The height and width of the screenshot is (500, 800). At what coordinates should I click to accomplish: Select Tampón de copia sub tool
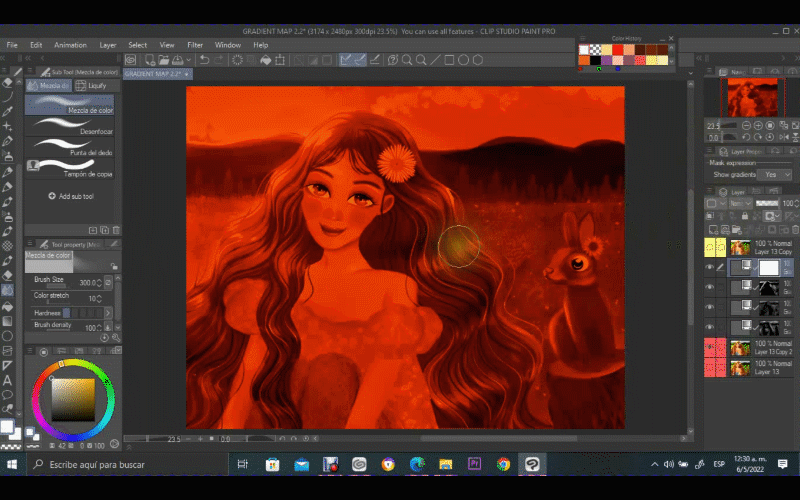point(70,166)
